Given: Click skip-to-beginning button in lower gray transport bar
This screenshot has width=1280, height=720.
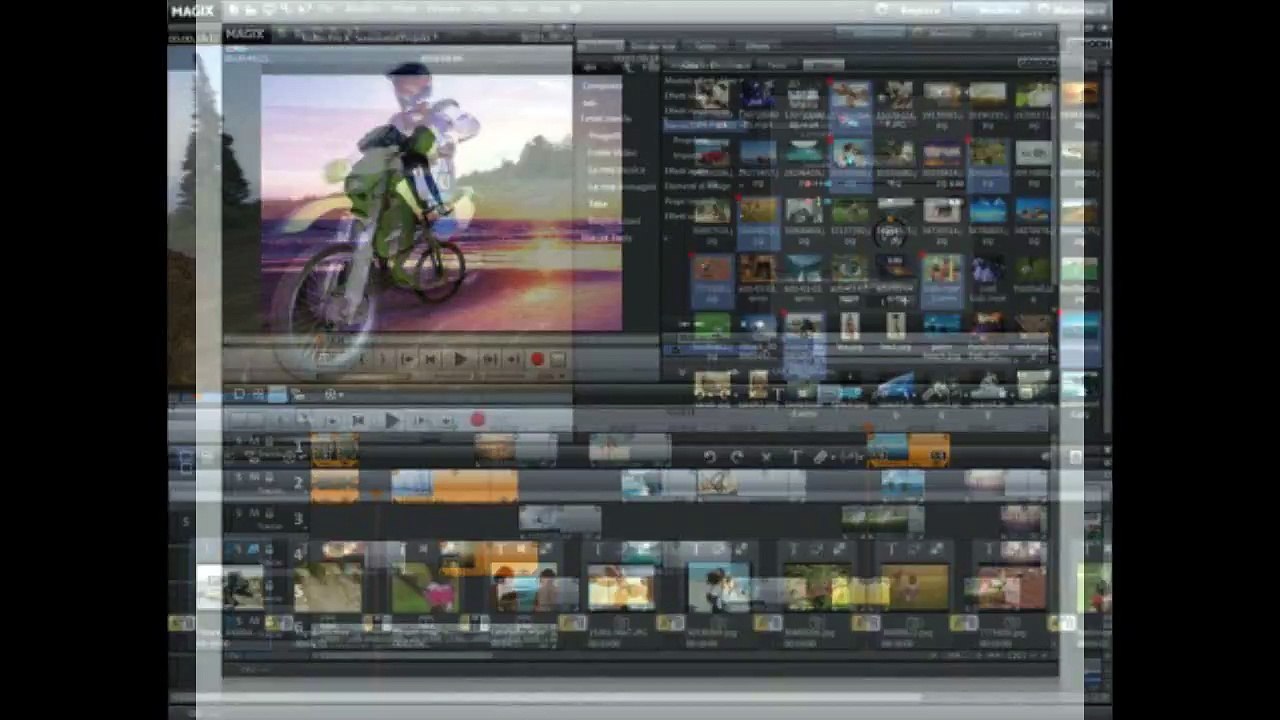Looking at the screenshot, I should point(358,421).
